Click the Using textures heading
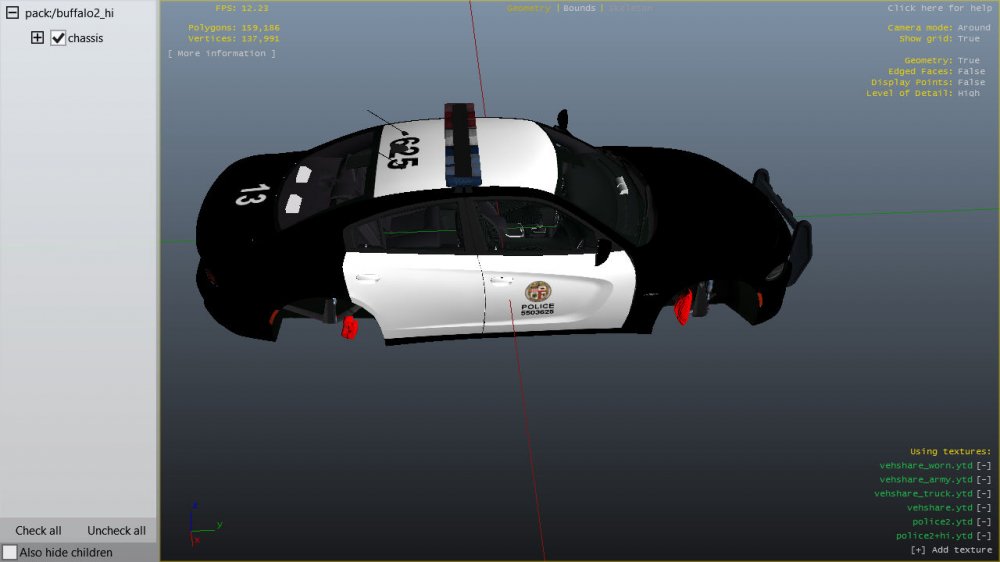This screenshot has height=562, width=1000. tap(950, 452)
